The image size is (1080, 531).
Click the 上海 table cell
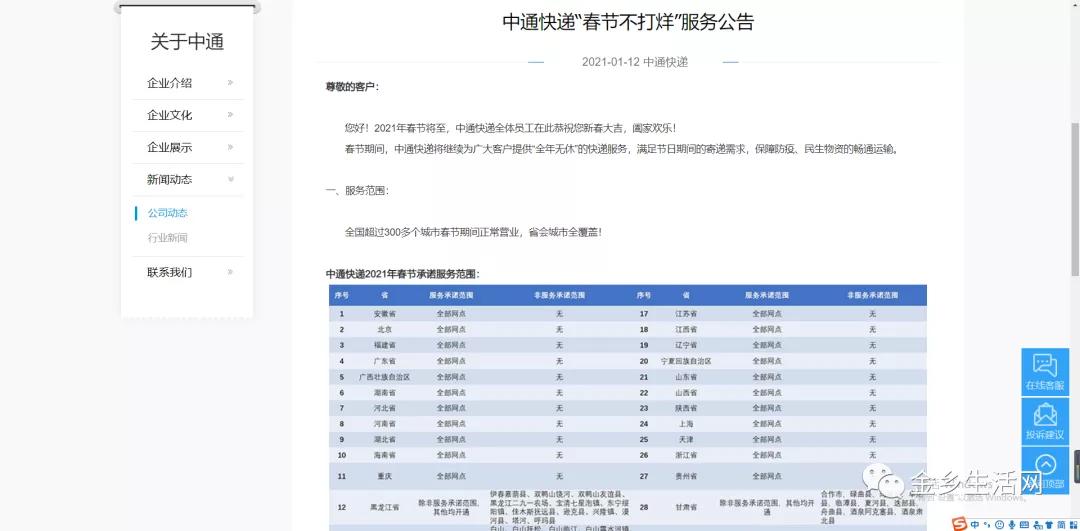click(686, 424)
